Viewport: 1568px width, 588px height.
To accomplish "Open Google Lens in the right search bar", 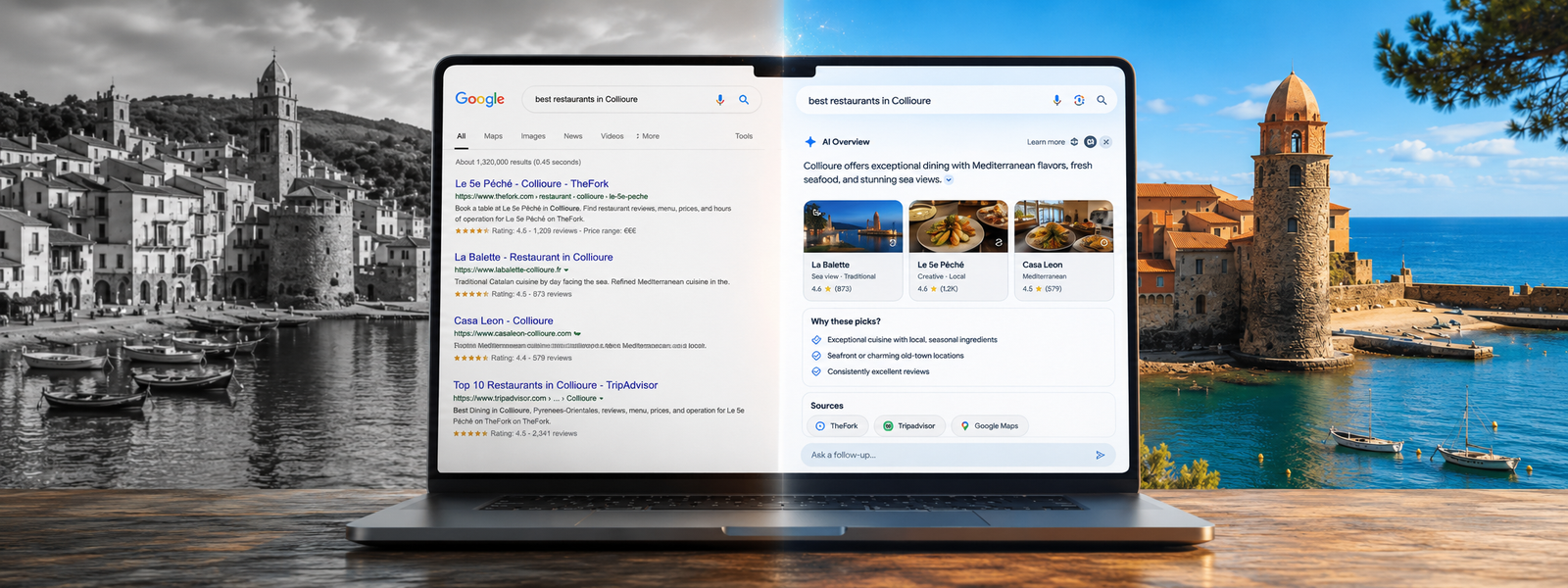I will click(x=1079, y=100).
